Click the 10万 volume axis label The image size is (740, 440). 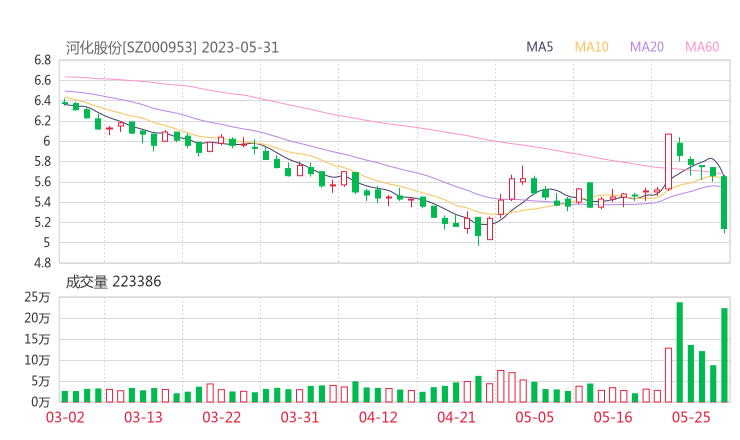pos(37,360)
